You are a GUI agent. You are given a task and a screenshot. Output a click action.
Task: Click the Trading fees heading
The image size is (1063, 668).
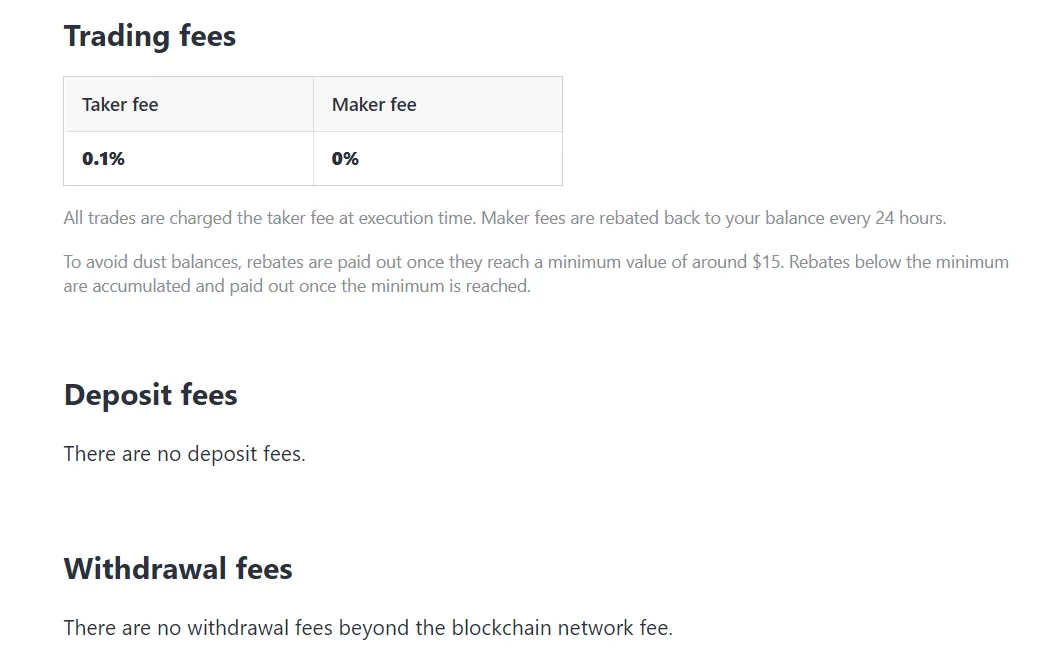tap(150, 36)
